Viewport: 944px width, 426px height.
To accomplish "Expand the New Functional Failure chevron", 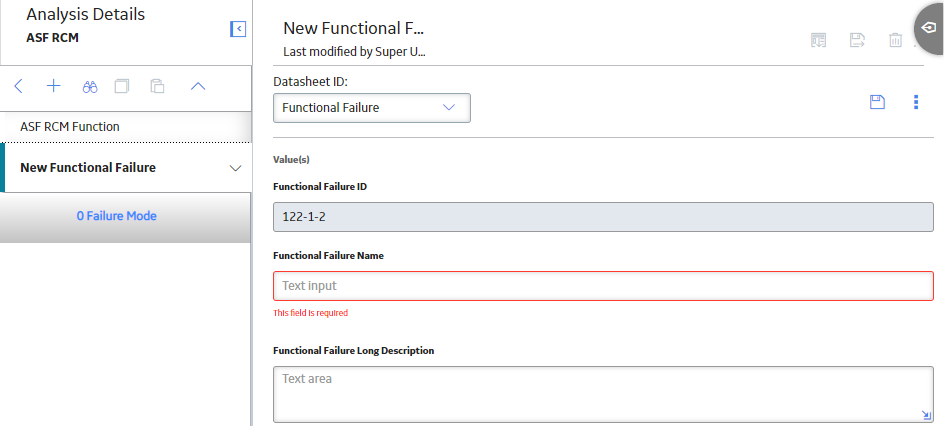I will coord(236,168).
